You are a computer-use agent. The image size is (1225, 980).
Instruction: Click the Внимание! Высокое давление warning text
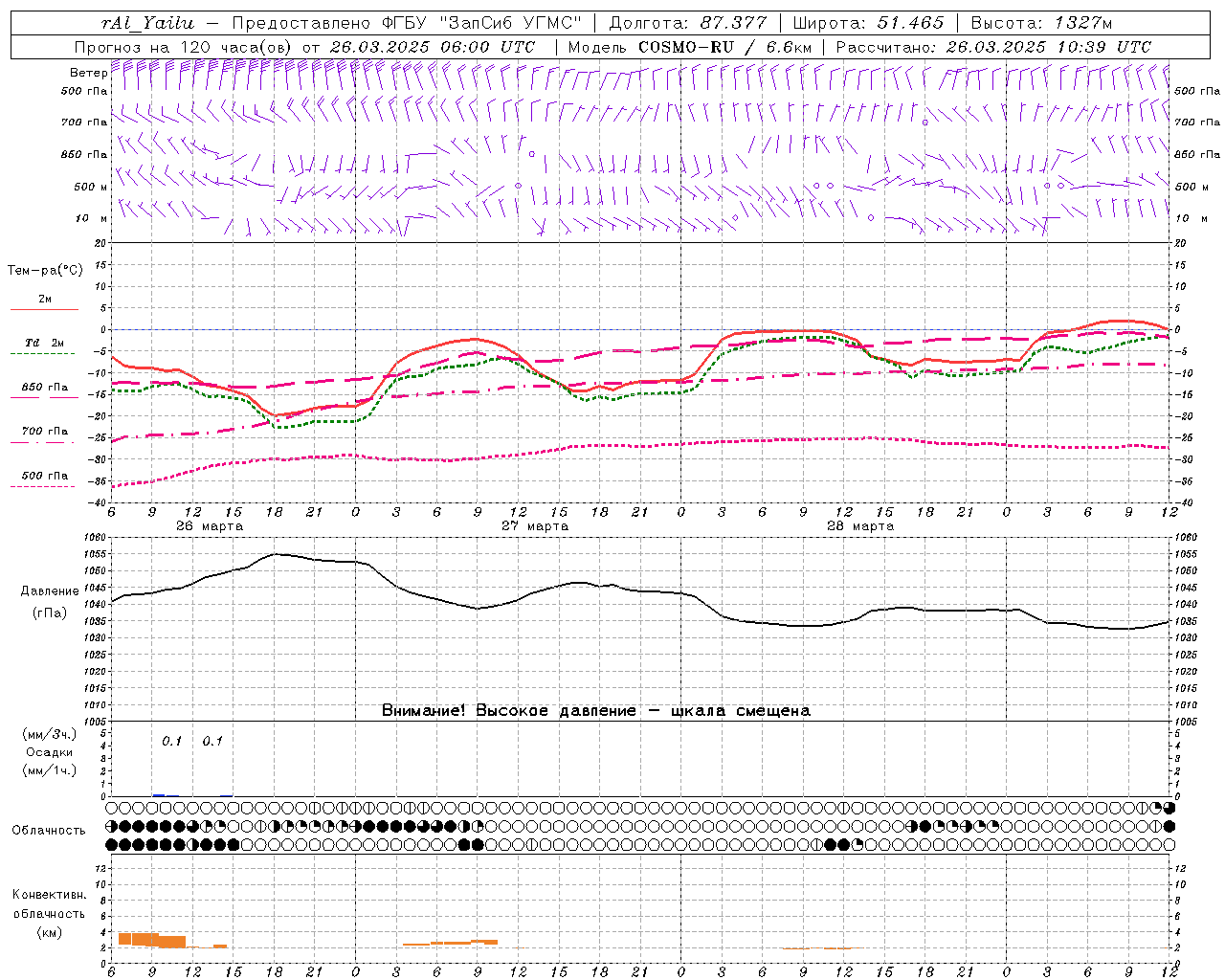[596, 711]
